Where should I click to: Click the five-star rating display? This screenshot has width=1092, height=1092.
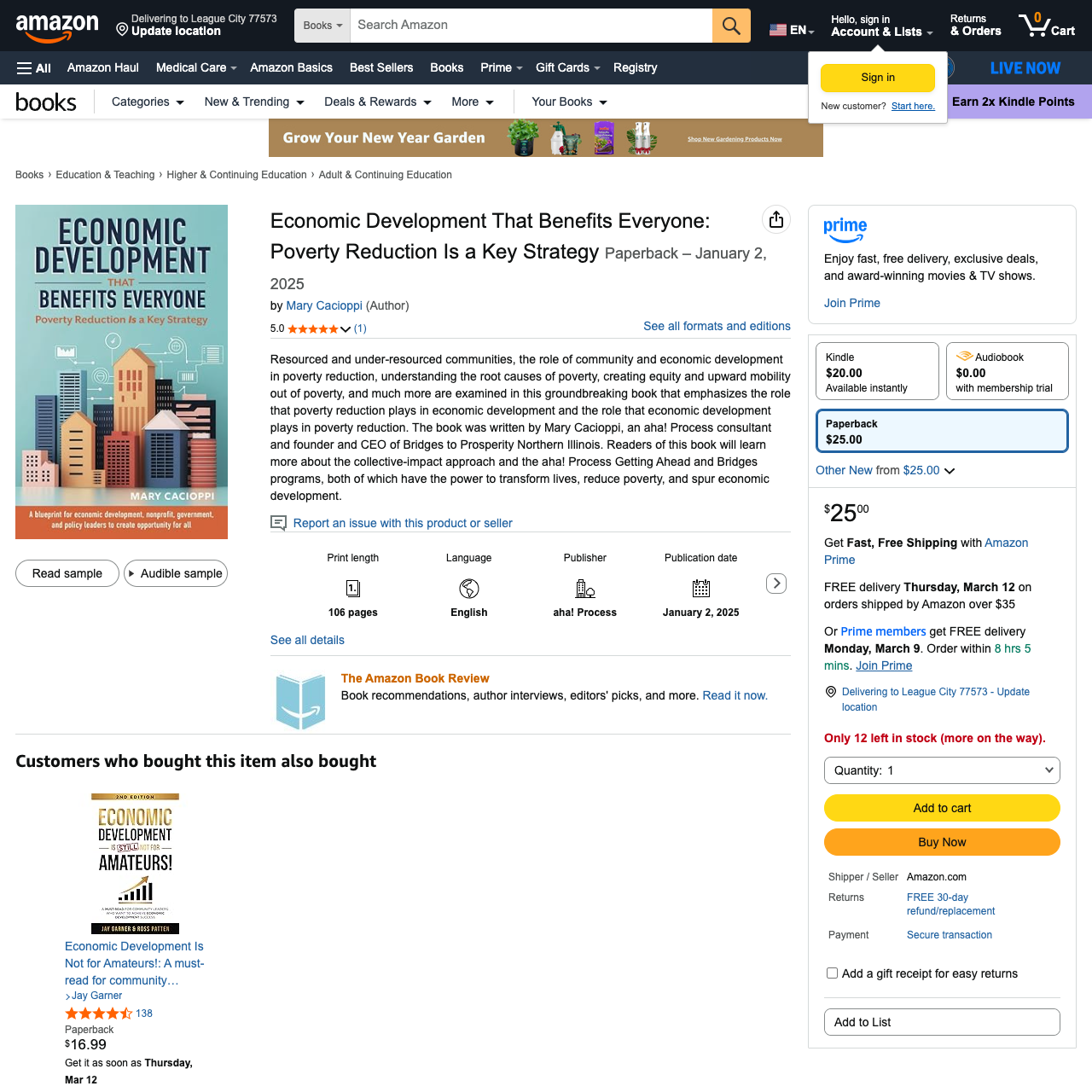click(x=312, y=328)
